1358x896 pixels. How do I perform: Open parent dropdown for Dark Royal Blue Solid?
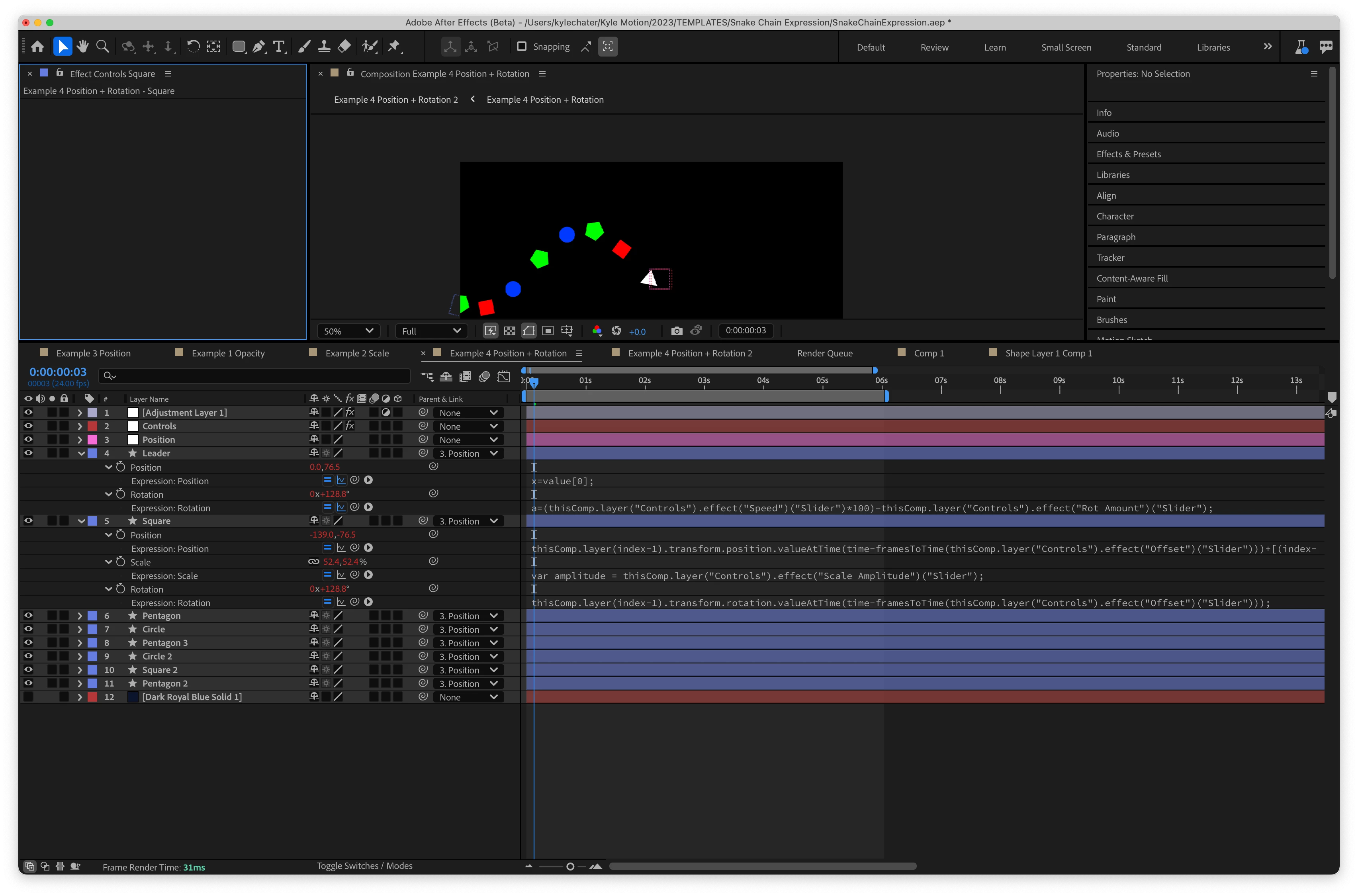point(468,697)
